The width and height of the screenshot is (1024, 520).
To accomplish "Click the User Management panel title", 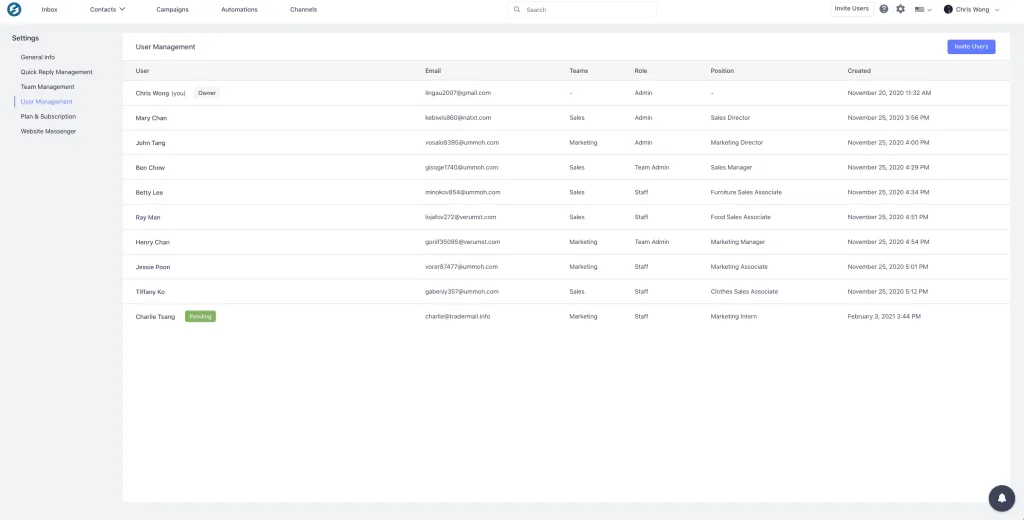I will click(165, 47).
